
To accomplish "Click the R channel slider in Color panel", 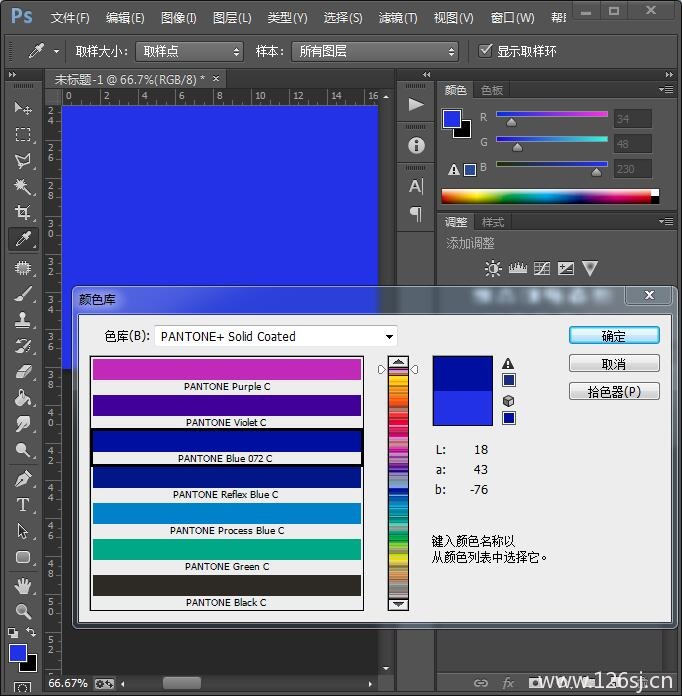I will pos(551,115).
